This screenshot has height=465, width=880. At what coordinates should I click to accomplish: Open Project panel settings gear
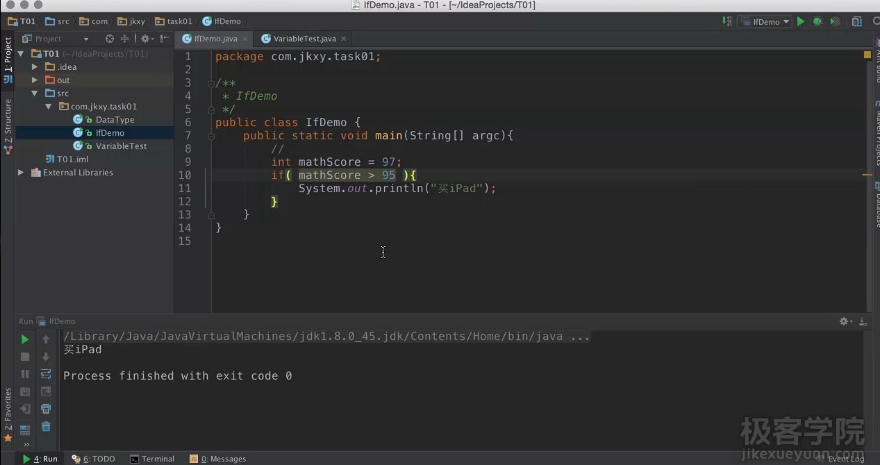point(146,38)
